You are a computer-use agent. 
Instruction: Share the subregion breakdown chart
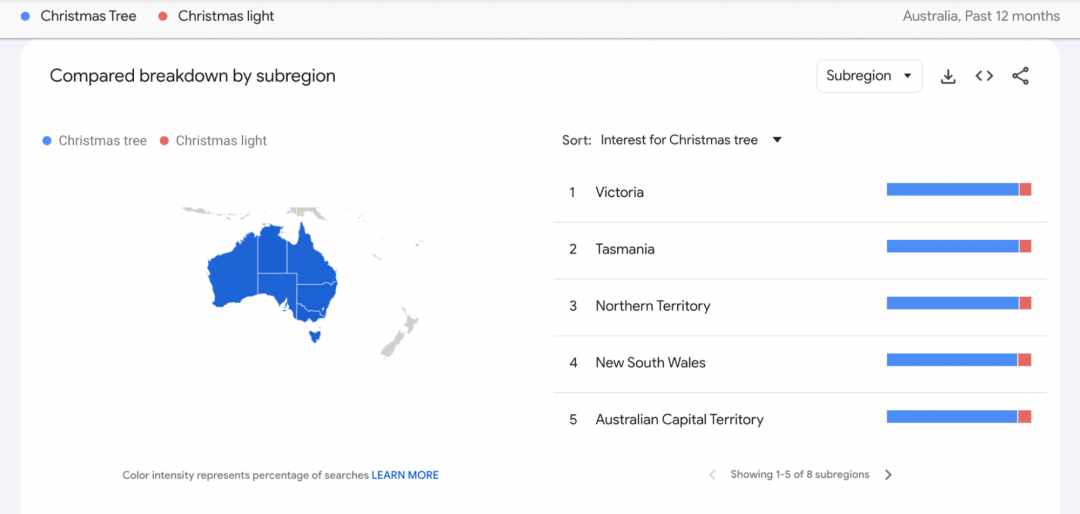(1020, 76)
